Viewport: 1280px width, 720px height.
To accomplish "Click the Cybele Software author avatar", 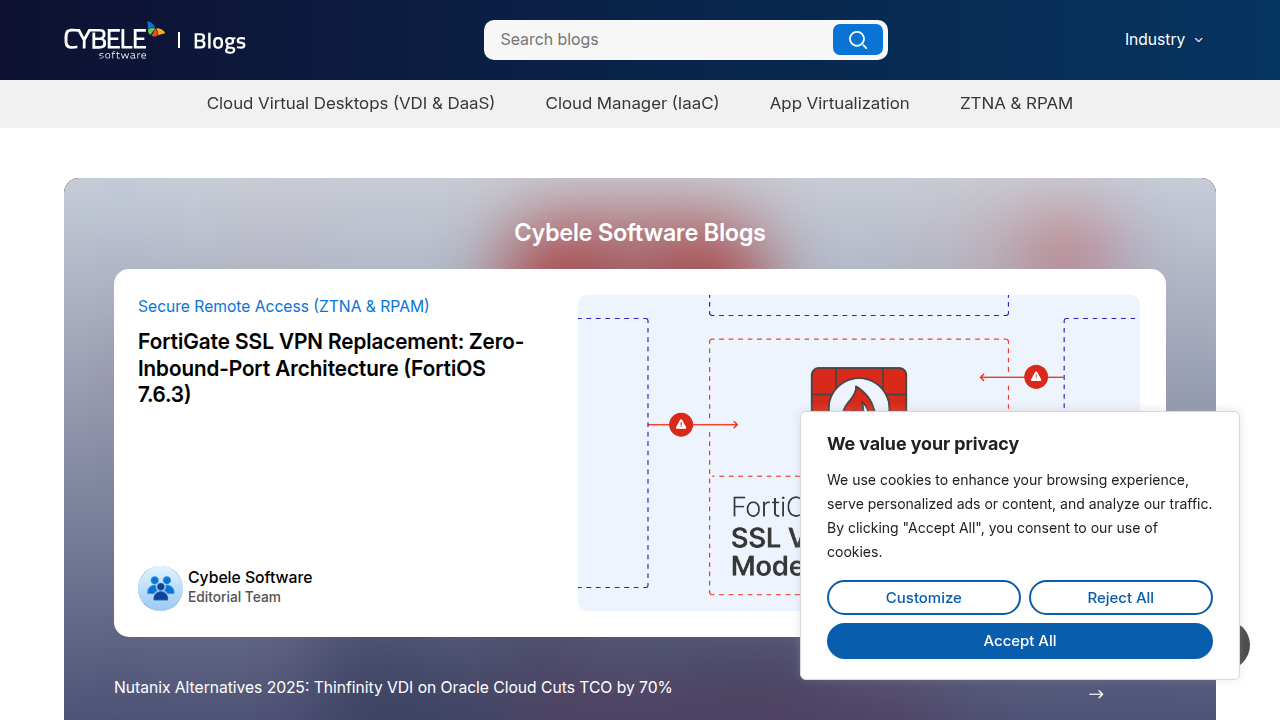I will tap(160, 588).
